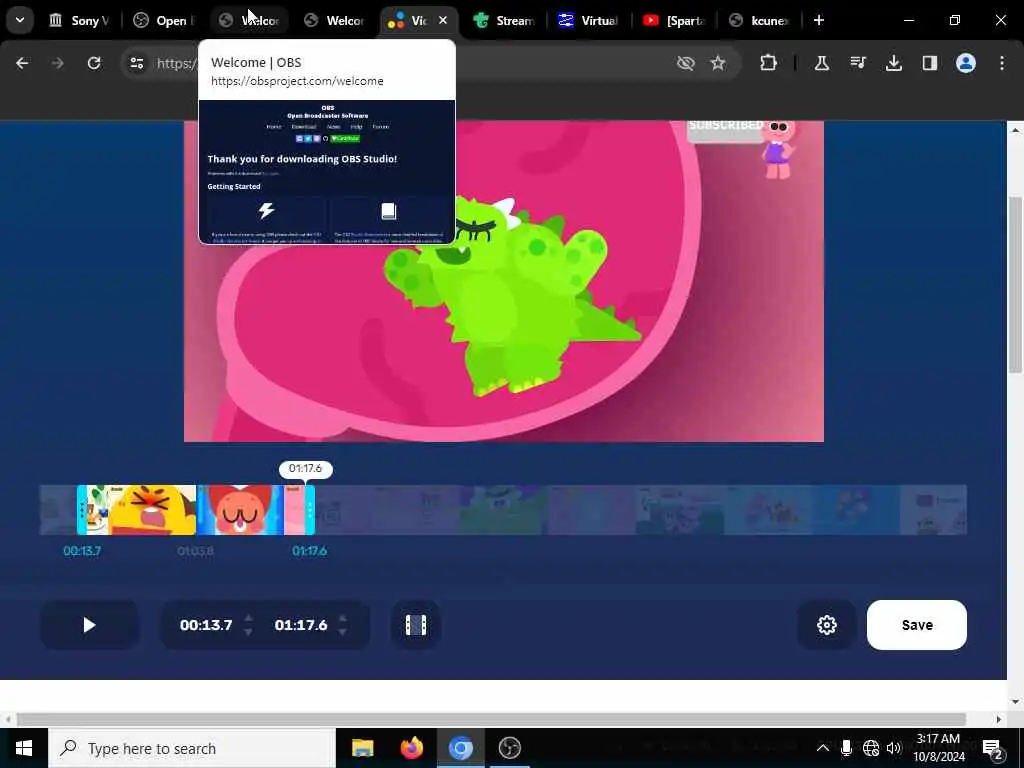Edit the end time 01:17.6 field
Viewport: 1024px width, 768px height.
300,625
